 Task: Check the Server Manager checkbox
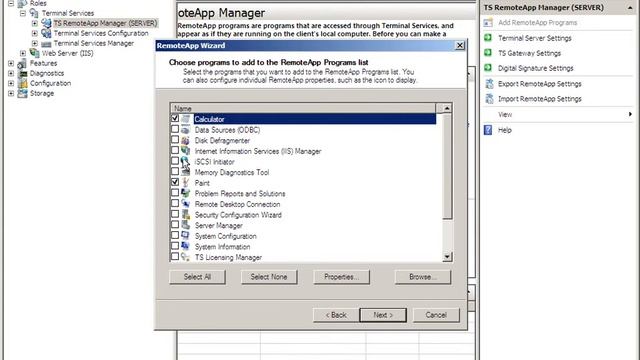point(175,224)
